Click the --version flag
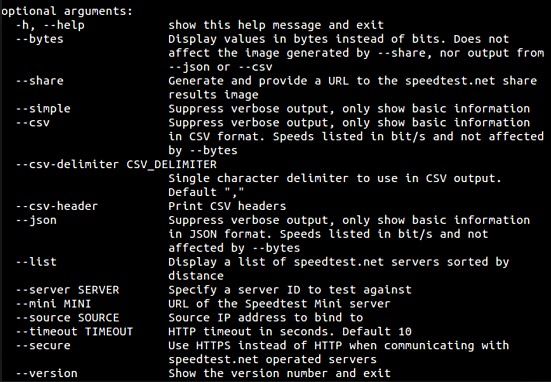The image size is (551, 382). (x=46, y=373)
